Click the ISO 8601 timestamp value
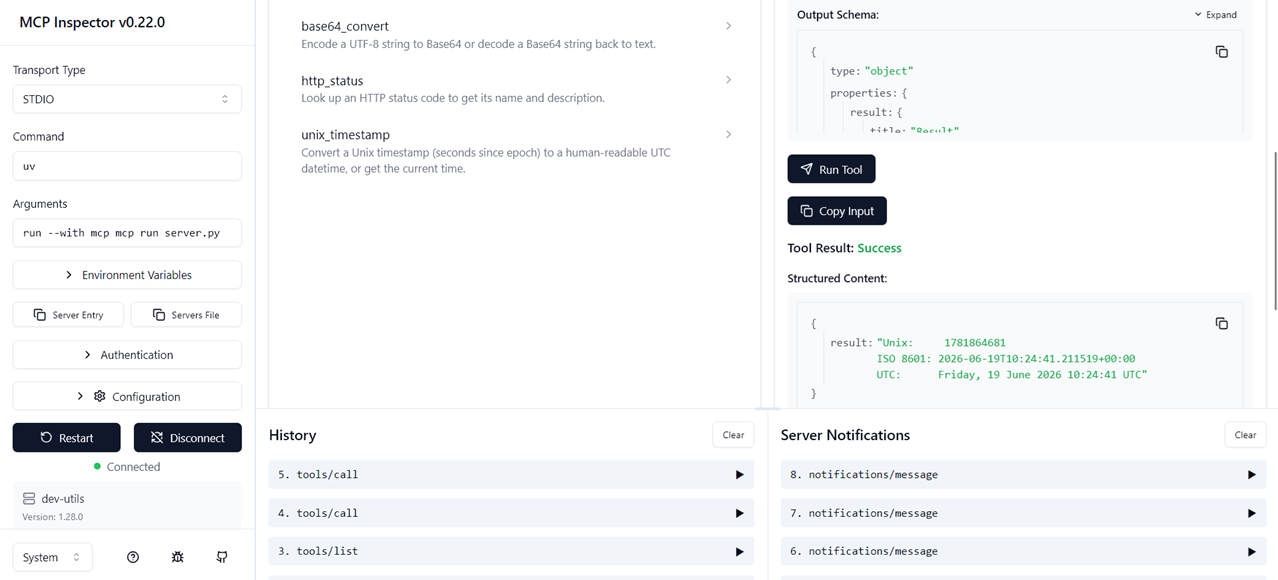The width and height of the screenshot is (1278, 580). tap(1036, 359)
